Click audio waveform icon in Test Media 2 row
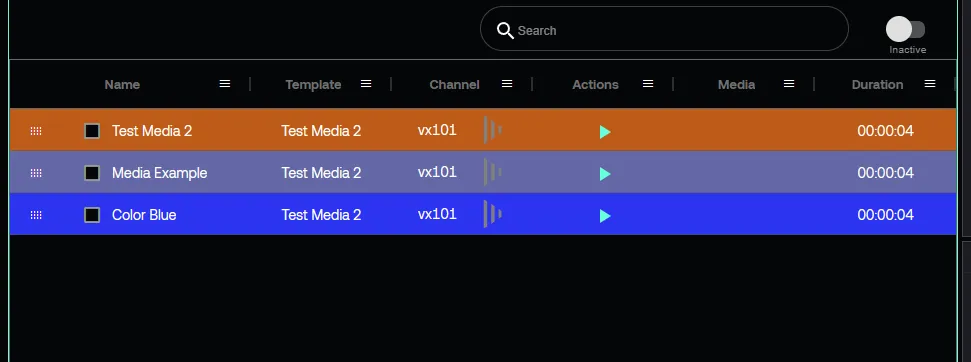Viewport: 971px width, 362px height. (x=492, y=130)
